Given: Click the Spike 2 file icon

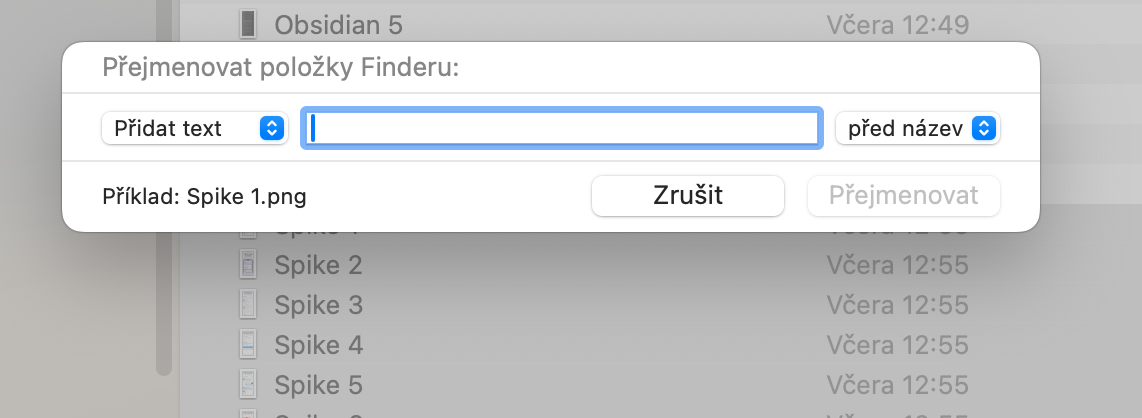Looking at the screenshot, I should tap(248, 265).
